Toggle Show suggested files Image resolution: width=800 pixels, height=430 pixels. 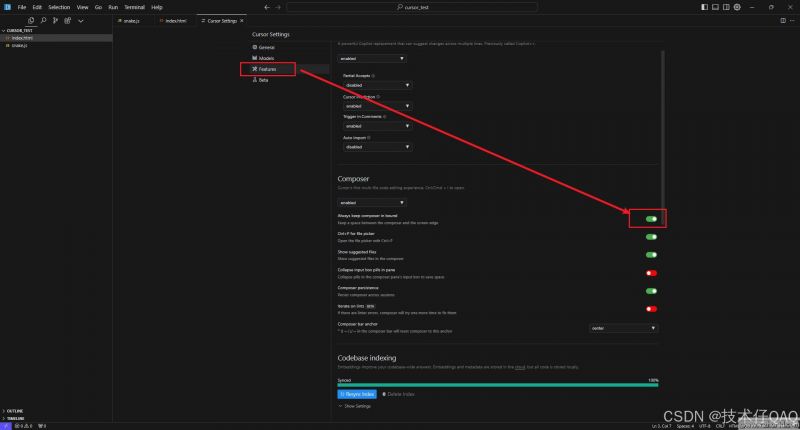pos(652,255)
